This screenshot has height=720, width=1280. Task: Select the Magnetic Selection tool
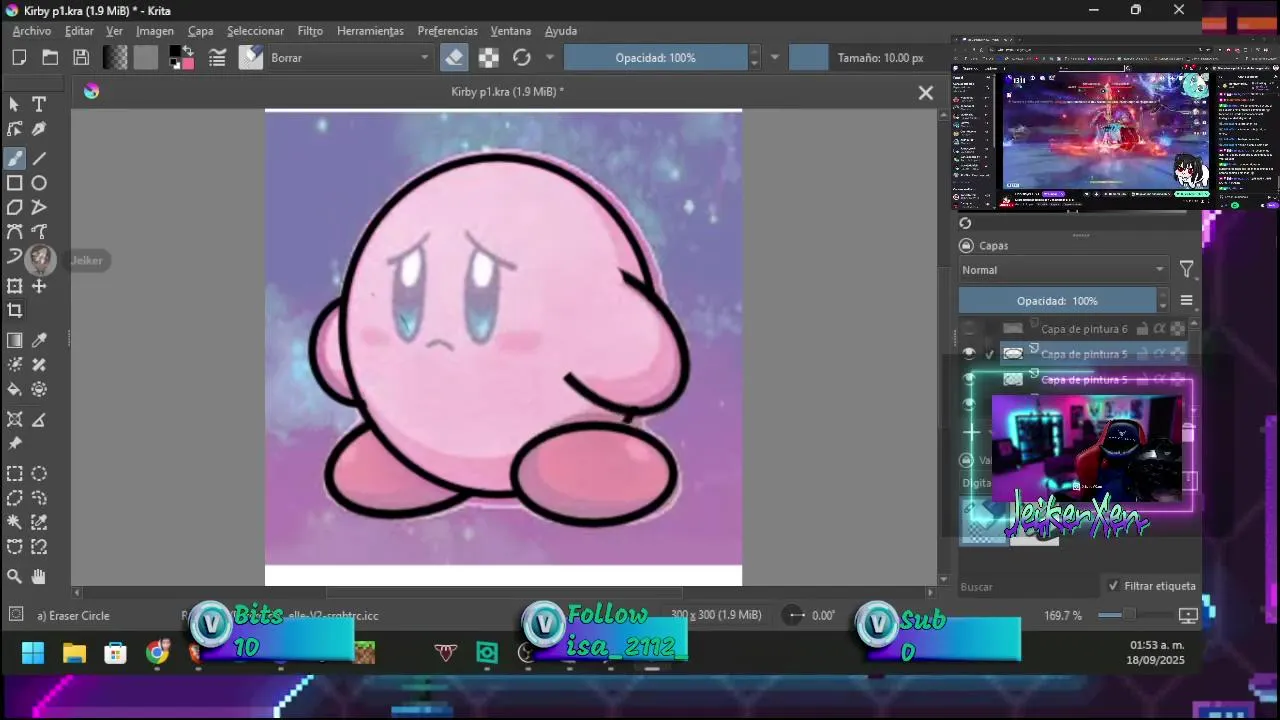pos(39,547)
